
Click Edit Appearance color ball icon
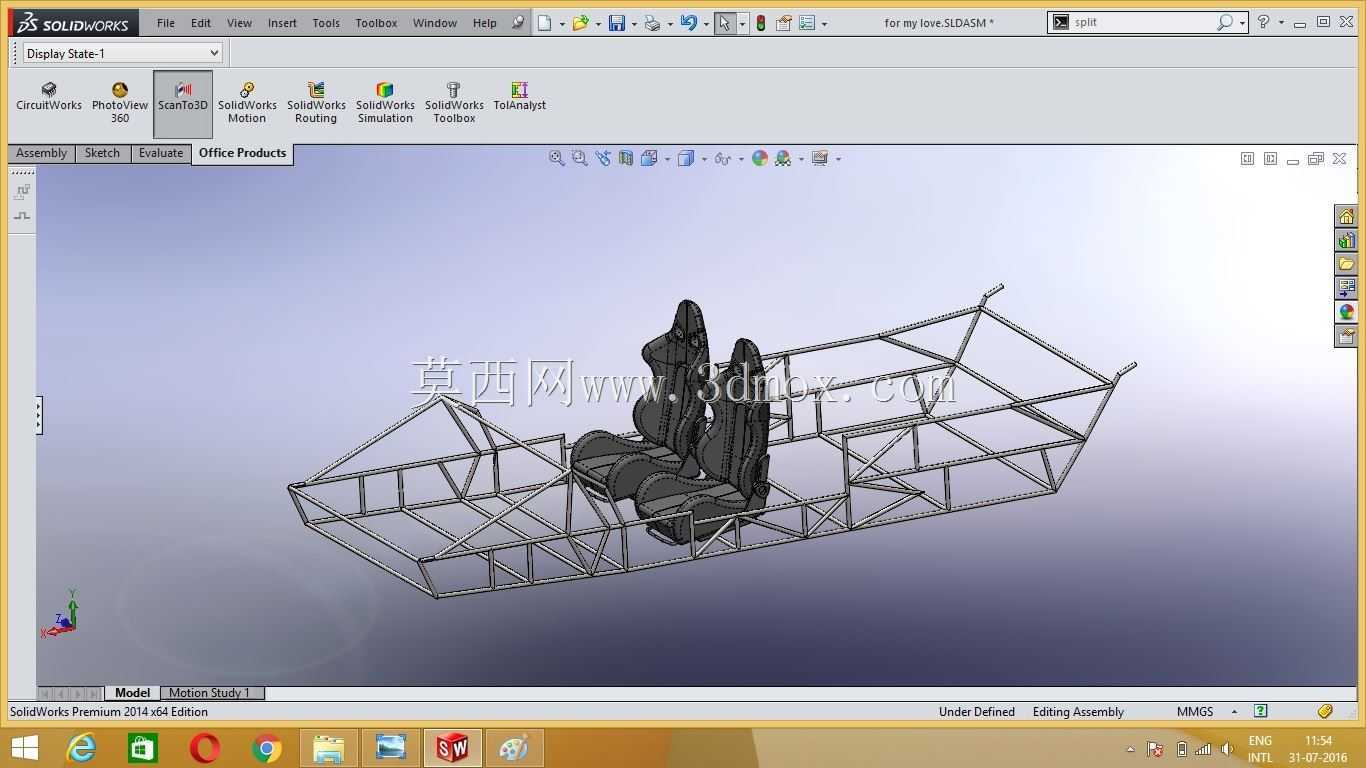(760, 158)
